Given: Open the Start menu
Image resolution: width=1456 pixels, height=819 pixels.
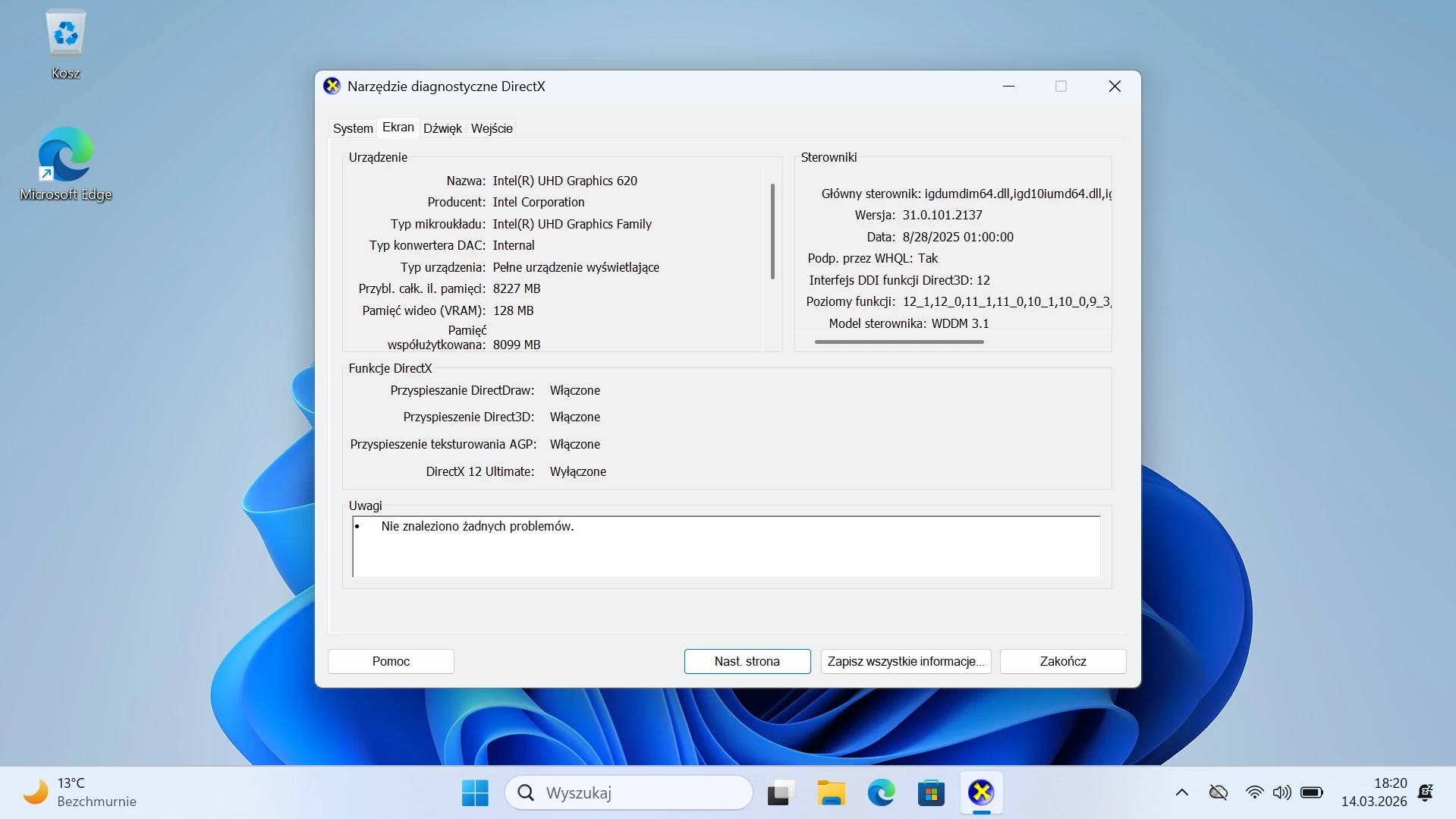Looking at the screenshot, I should point(474,792).
